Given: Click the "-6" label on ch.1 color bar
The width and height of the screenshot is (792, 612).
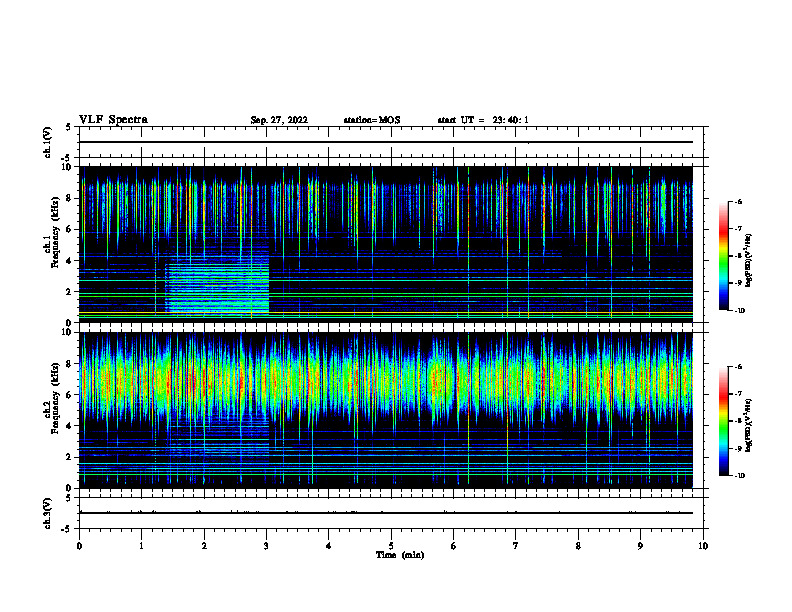Looking at the screenshot, I should click(738, 202).
